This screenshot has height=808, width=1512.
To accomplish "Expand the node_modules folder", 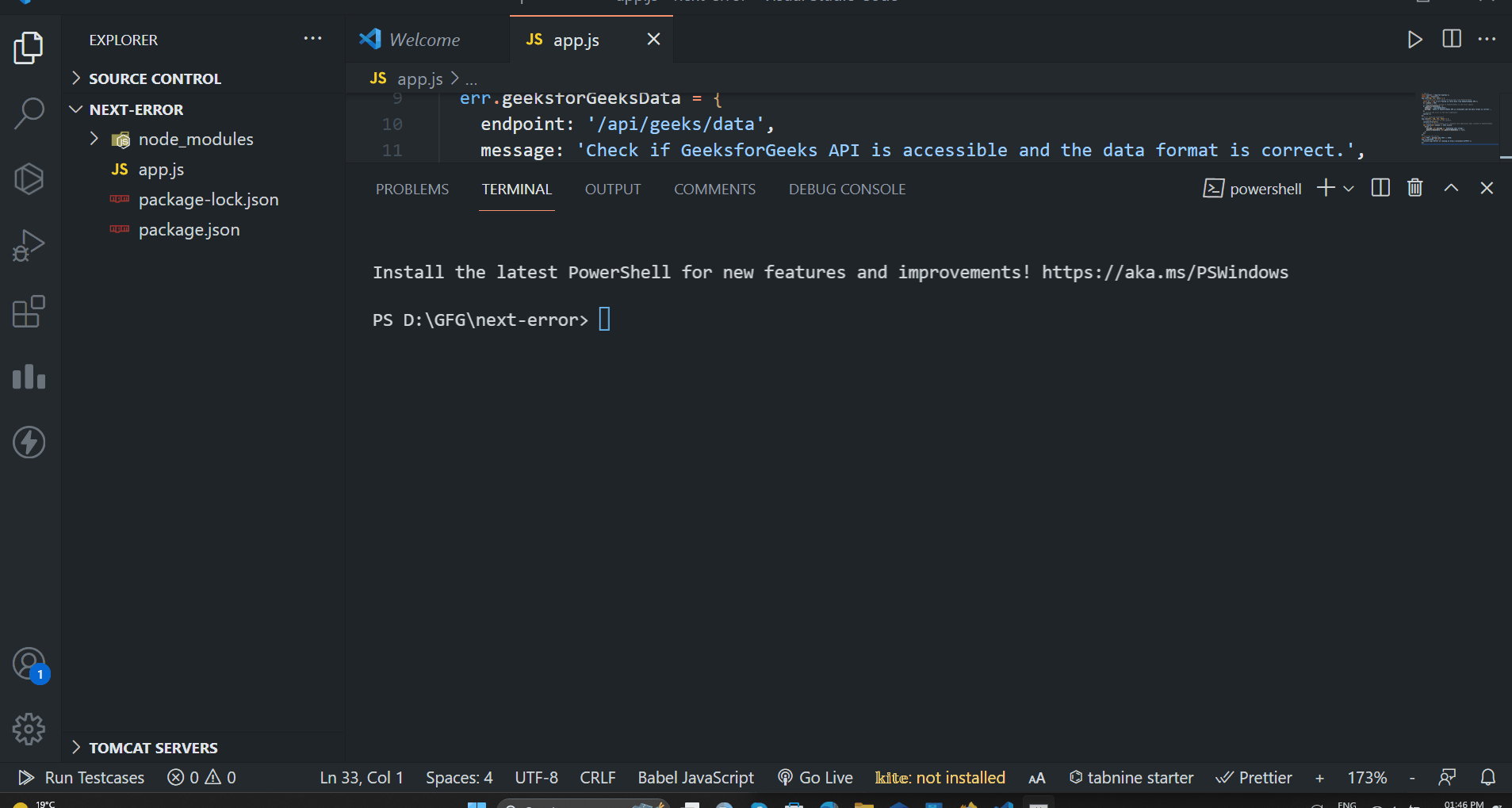I will point(195,140).
